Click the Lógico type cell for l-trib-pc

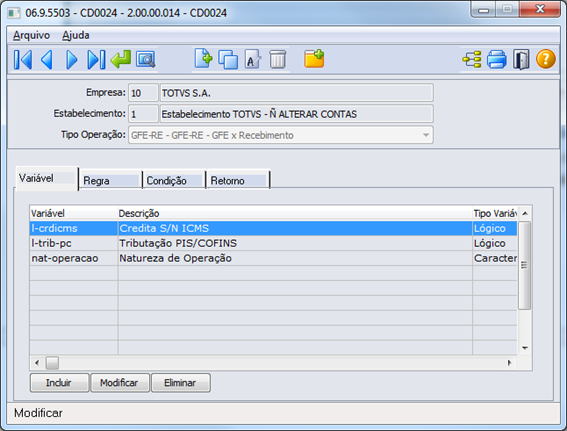tap(495, 243)
